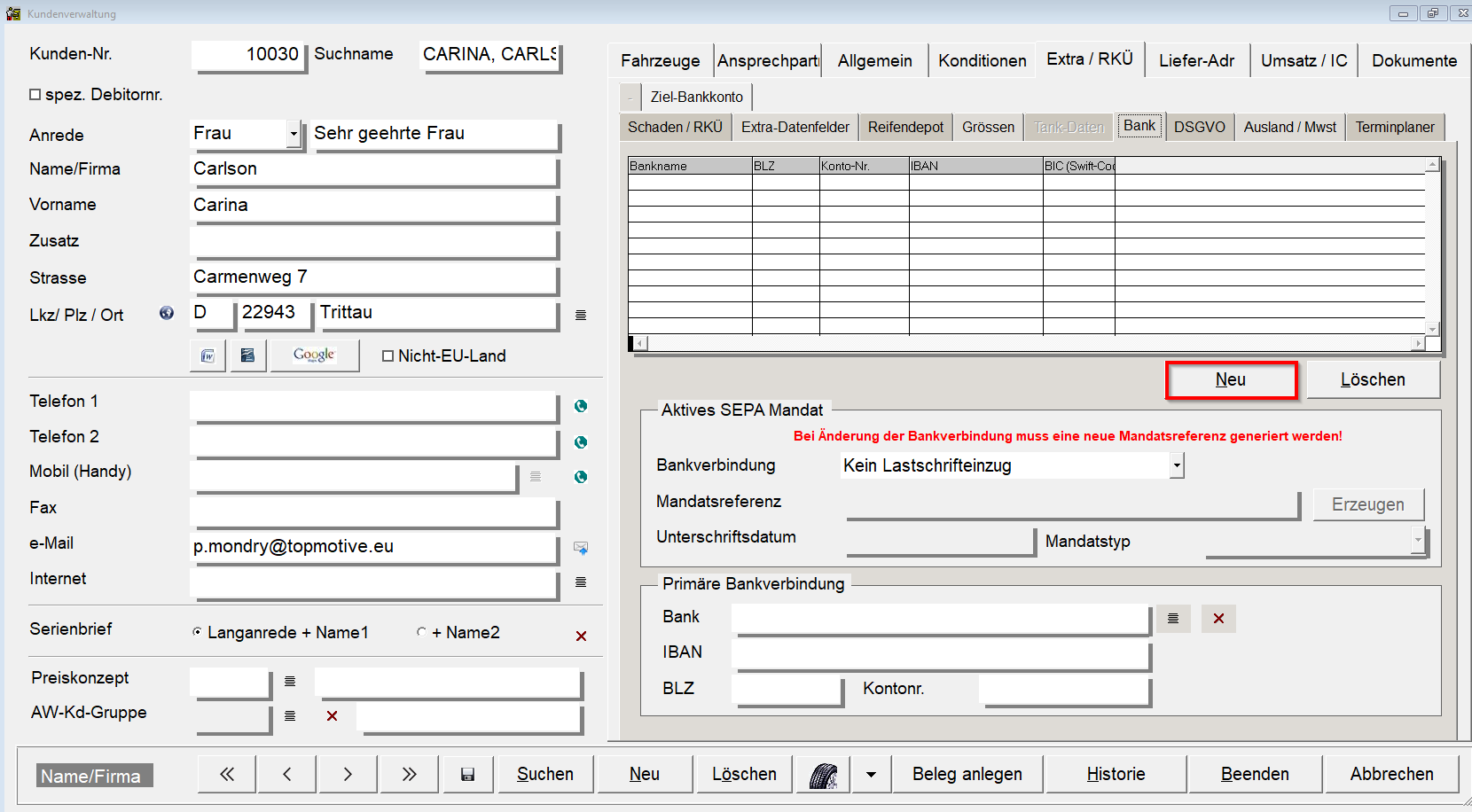This screenshot has width=1472, height=812.
Task: Click the bank table vertical scrollbar down arrow
Action: coord(1432,328)
